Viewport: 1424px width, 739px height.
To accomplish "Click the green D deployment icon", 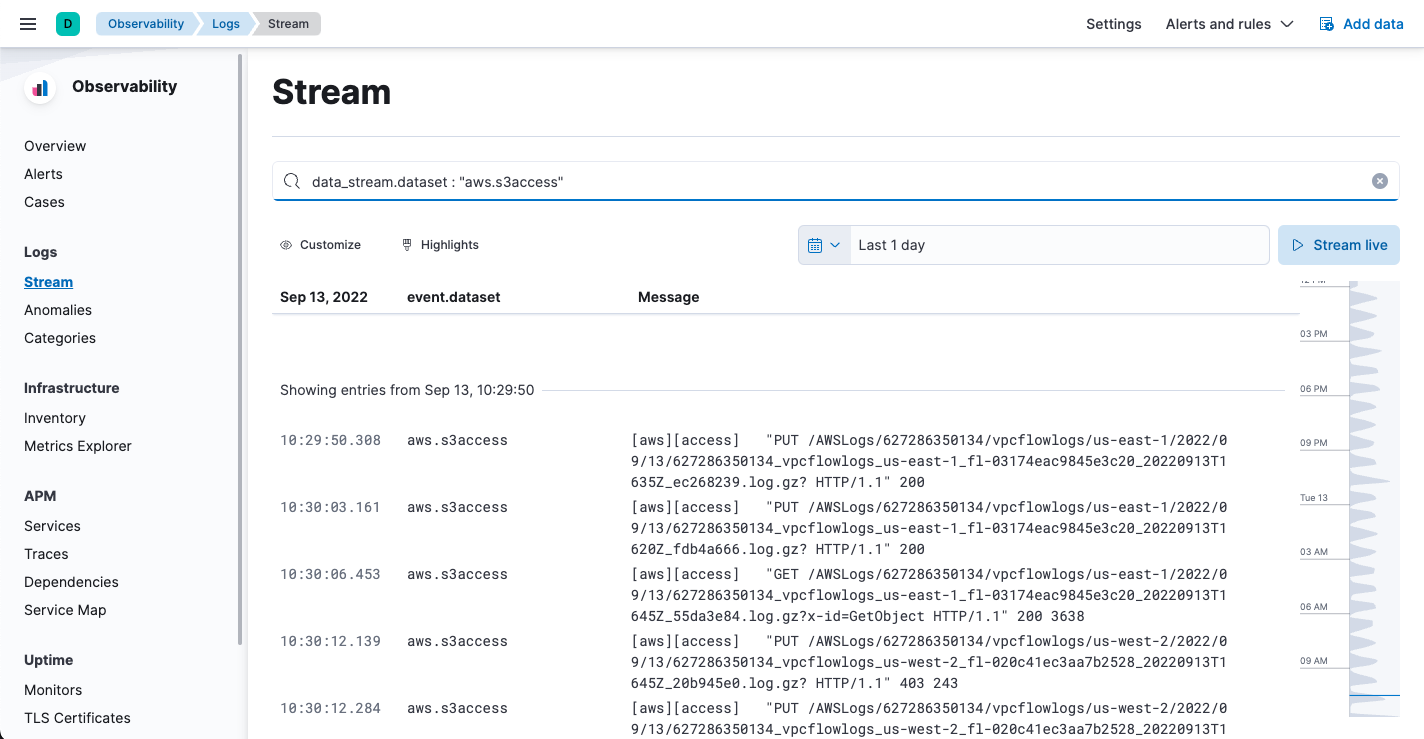I will (67, 21).
